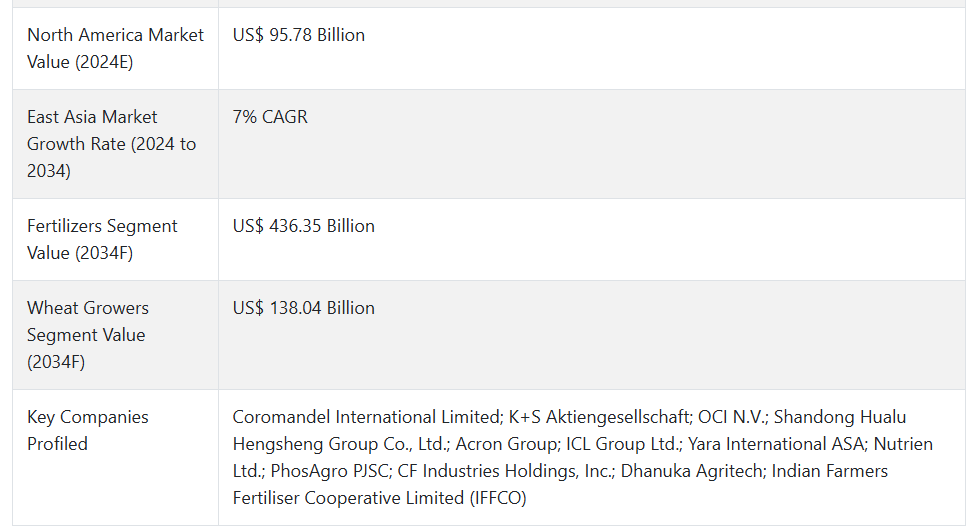Click Fertiliser Cooperative Limited (IFFCO) text

pos(379,499)
